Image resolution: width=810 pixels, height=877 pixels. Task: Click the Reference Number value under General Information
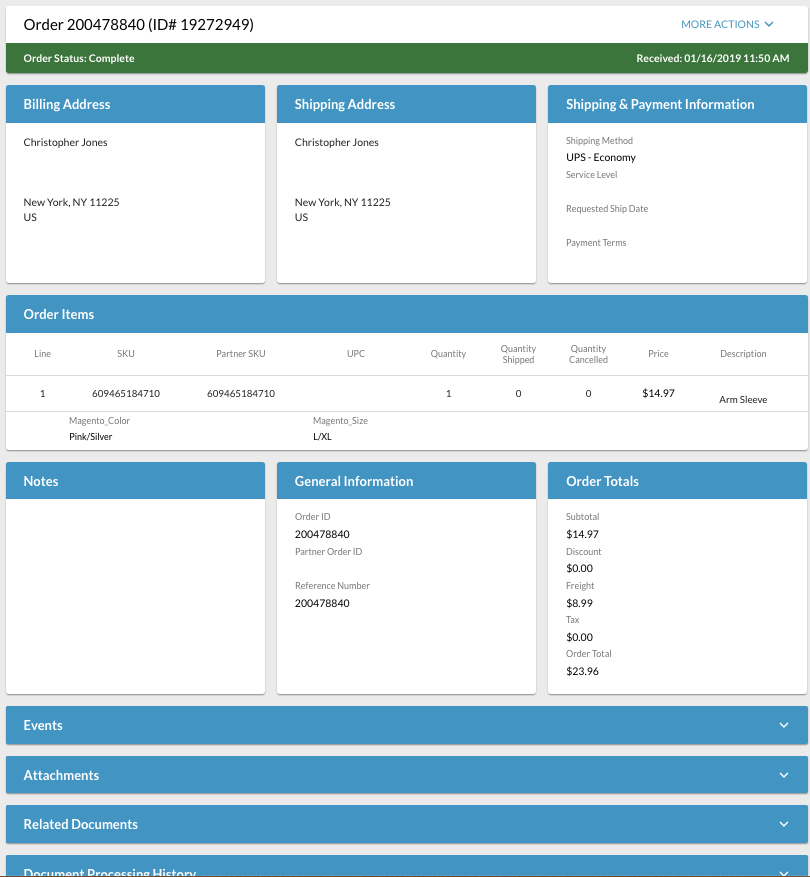click(x=322, y=604)
